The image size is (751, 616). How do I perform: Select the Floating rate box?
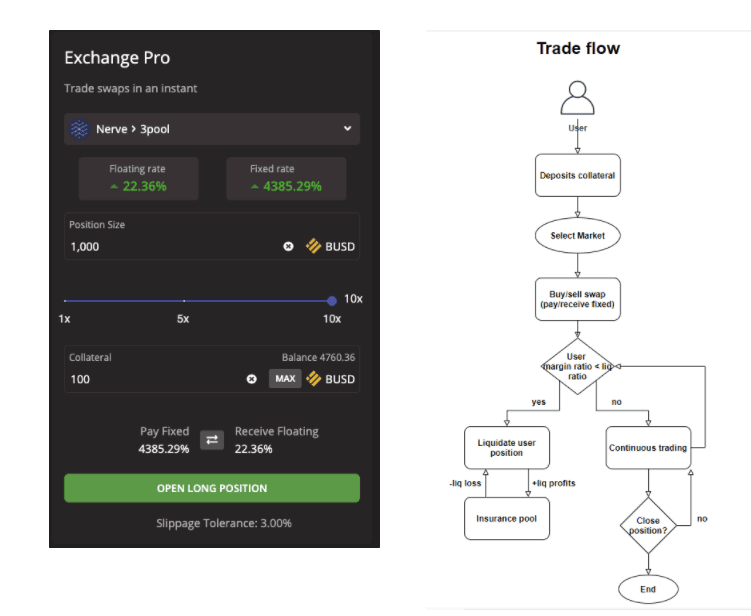pos(138,179)
